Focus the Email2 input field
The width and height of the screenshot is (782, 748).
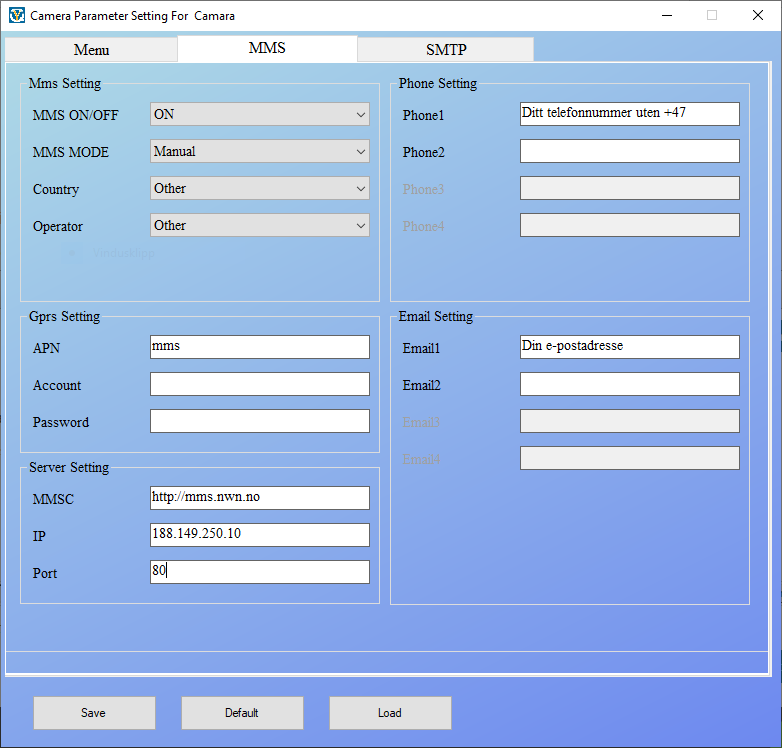629,384
